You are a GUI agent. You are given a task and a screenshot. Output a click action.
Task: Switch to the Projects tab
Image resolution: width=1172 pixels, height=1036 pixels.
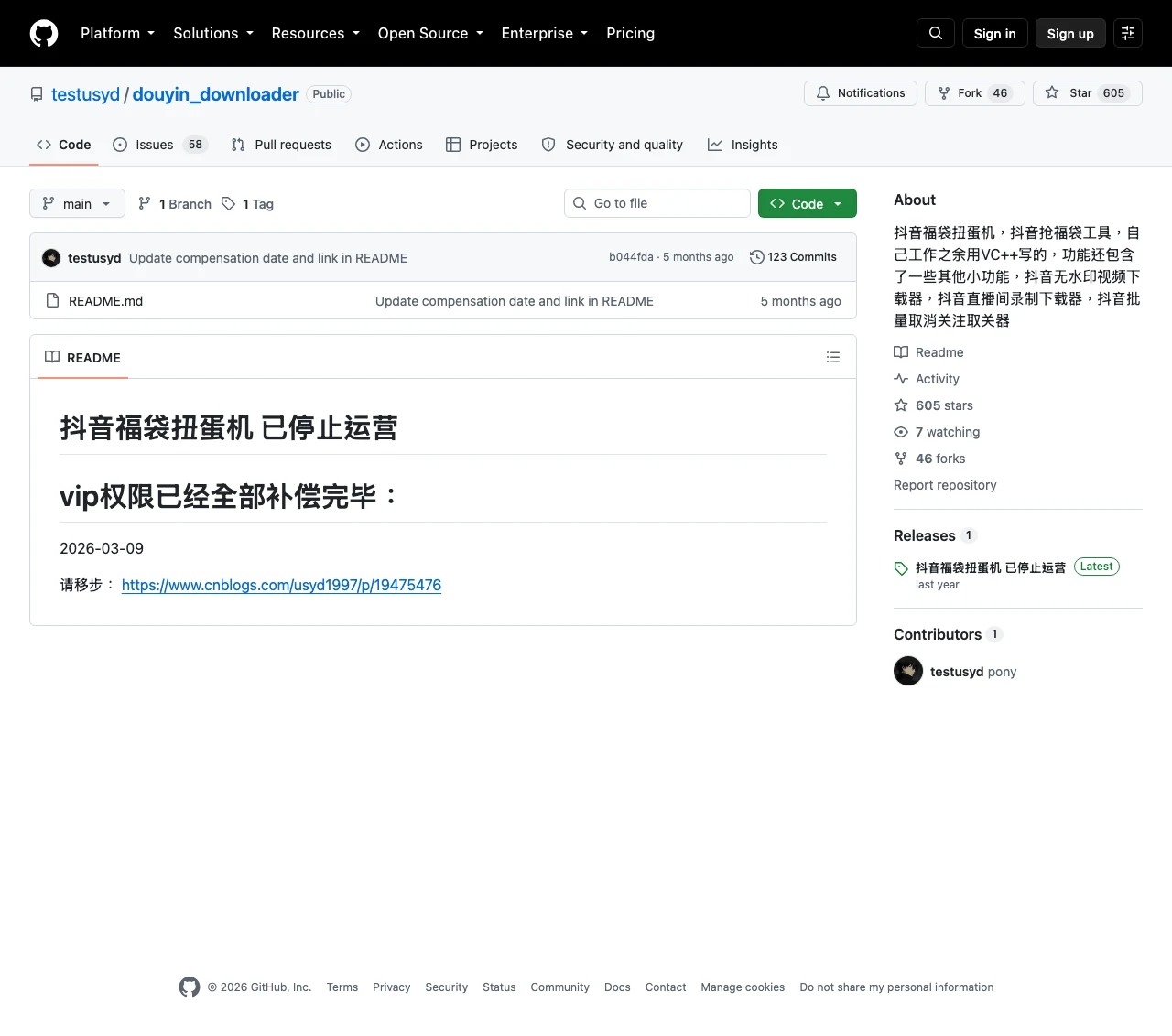(482, 145)
